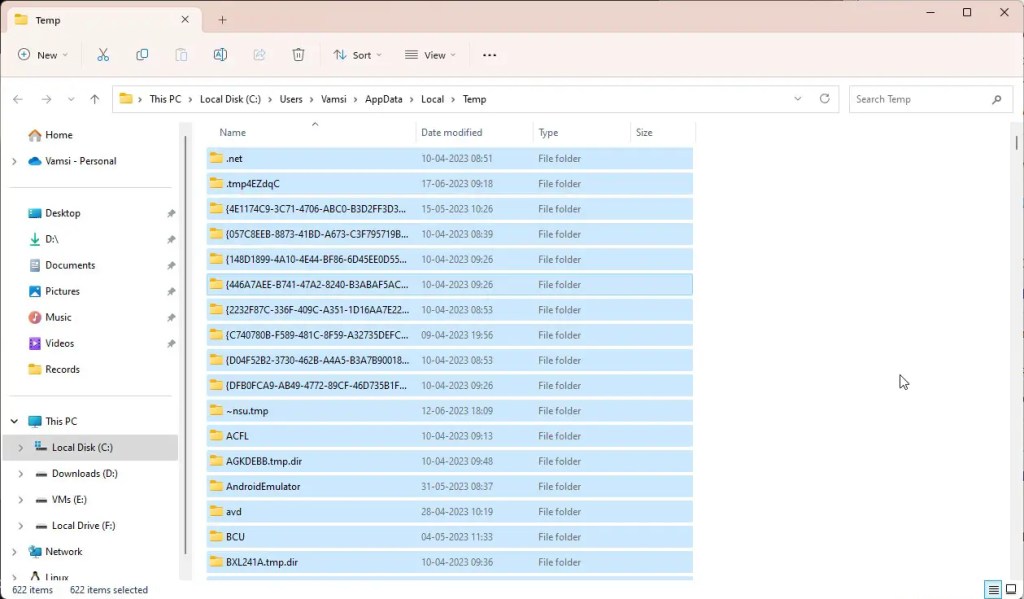
Task: Sort by the Type column header
Action: pos(581,133)
